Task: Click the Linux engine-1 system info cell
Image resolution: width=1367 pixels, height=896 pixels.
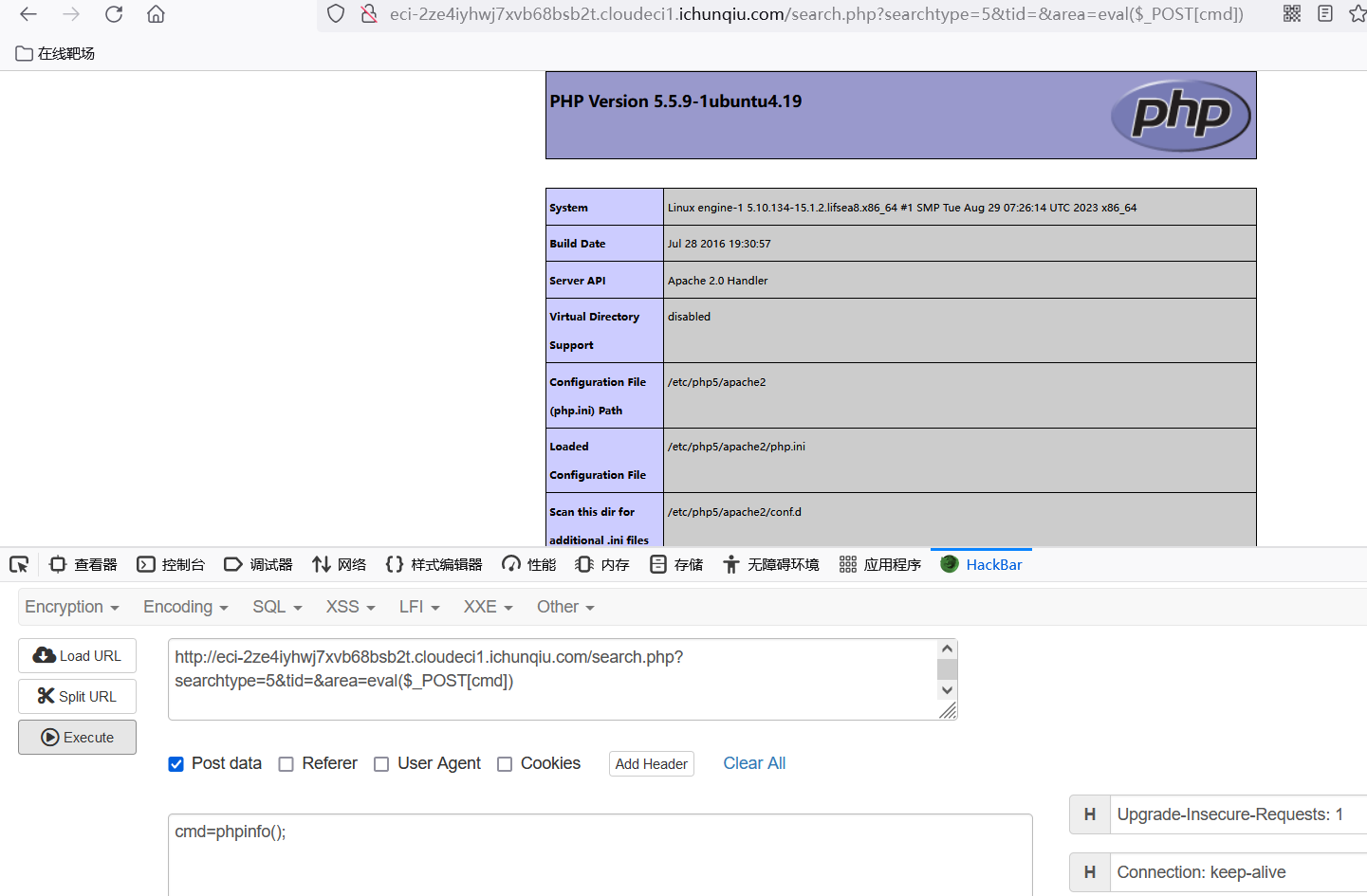Action: (960, 208)
